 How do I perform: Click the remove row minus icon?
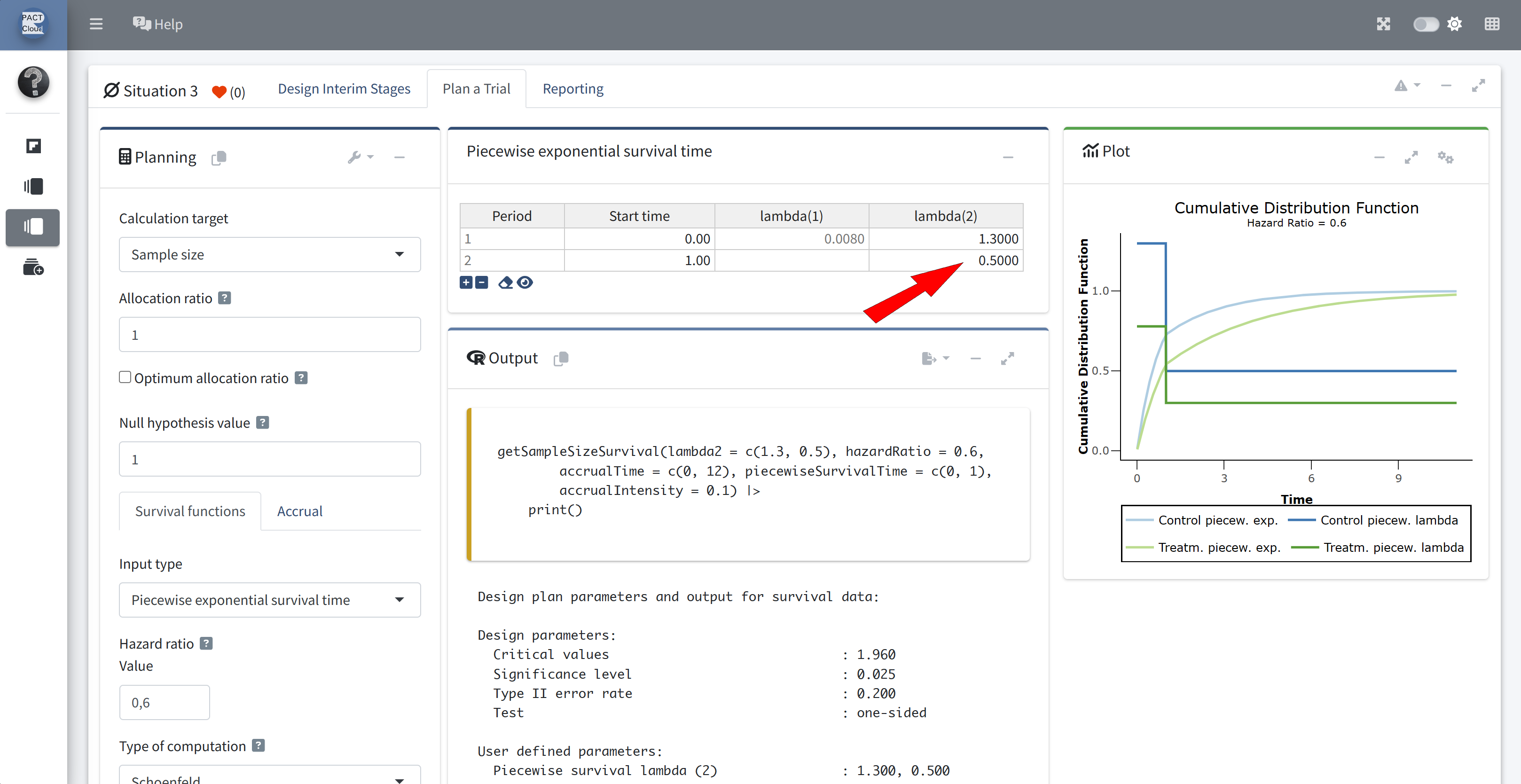click(x=482, y=282)
